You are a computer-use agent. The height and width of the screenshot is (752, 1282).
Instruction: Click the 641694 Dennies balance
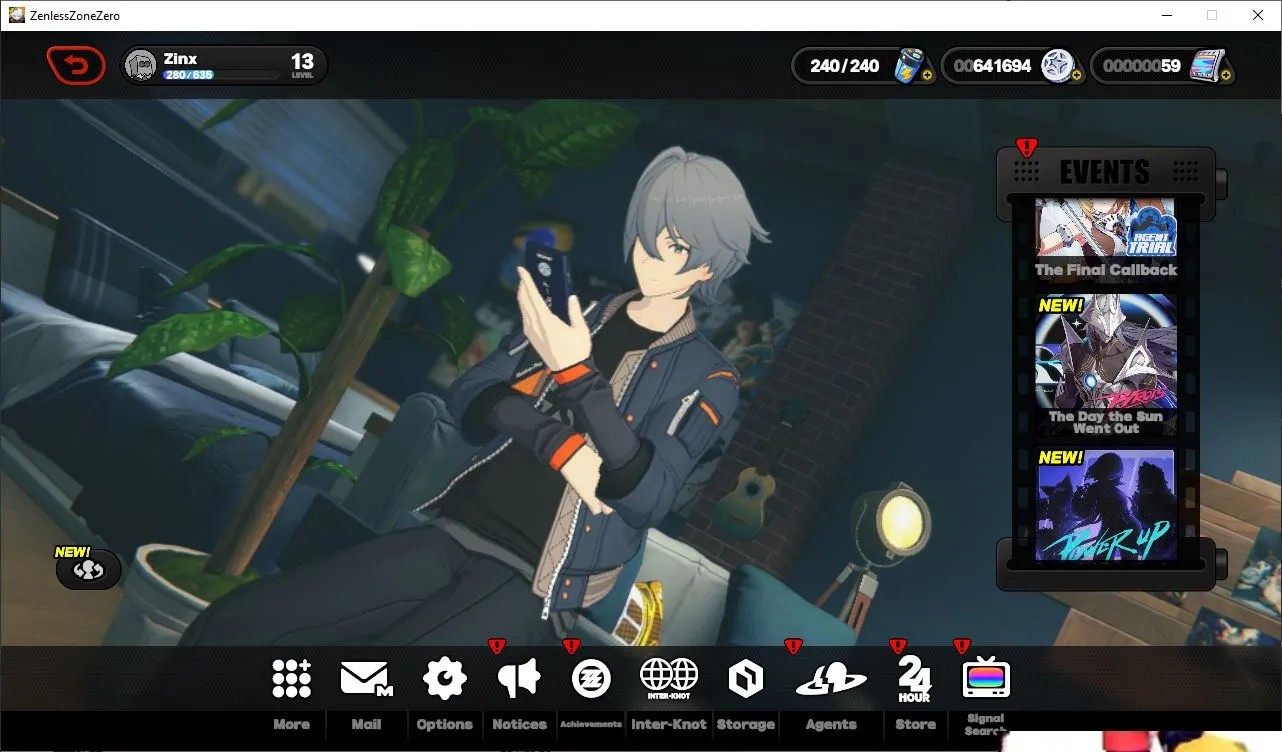coord(992,66)
